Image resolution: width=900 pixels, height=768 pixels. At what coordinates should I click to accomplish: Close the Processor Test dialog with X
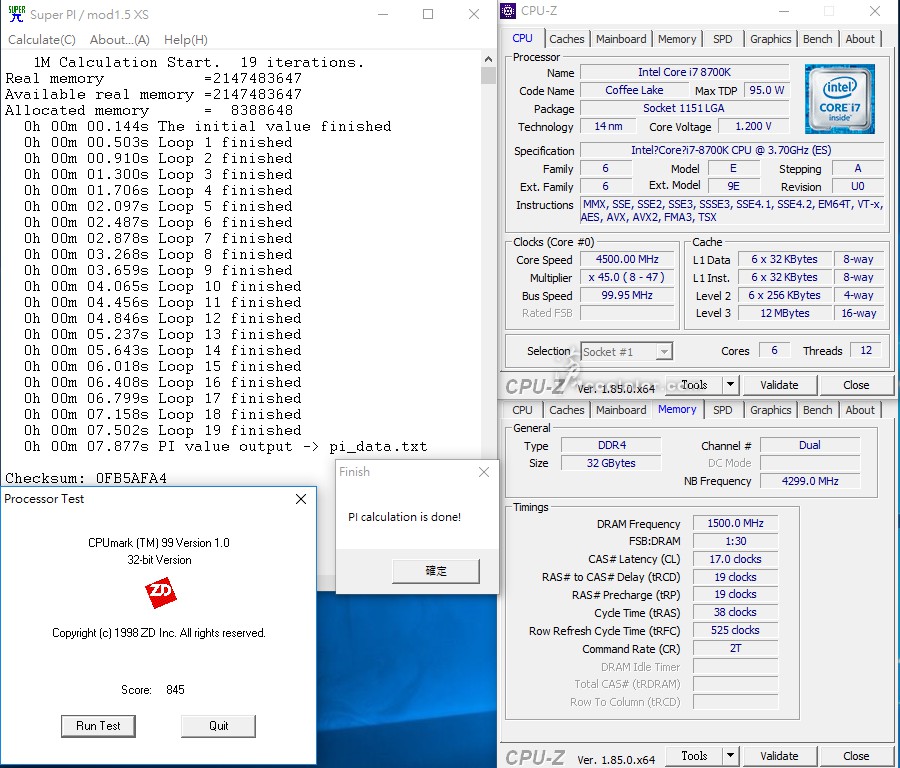(x=301, y=499)
